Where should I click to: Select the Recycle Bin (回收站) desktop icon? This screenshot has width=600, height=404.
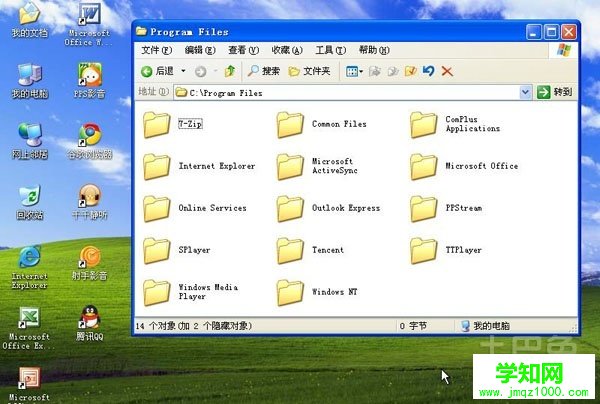(x=29, y=202)
